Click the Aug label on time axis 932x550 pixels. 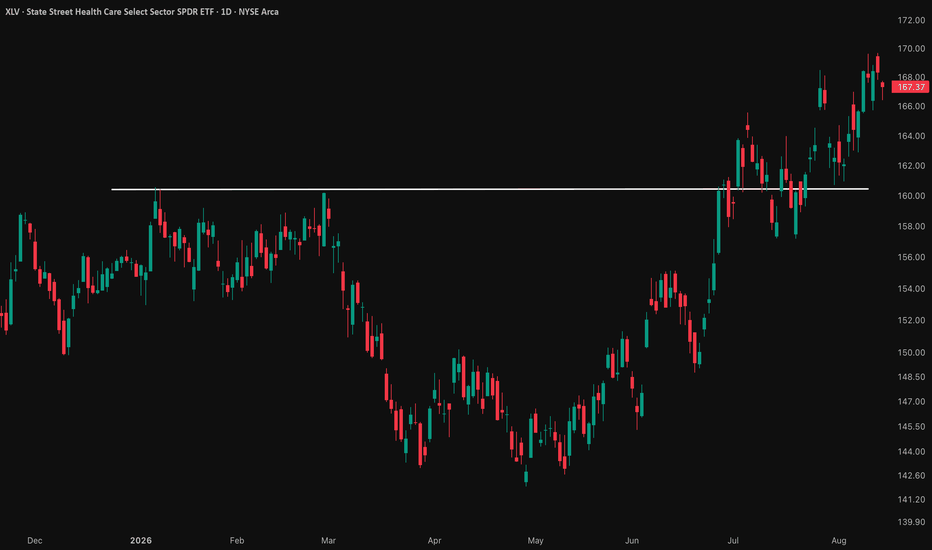coord(839,540)
